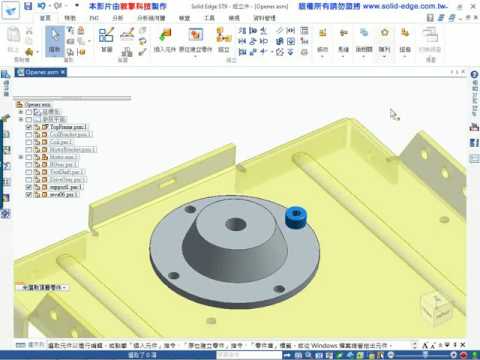Image resolution: width=480 pixels, height=360 pixels.
Task: Open the Solid Edge application button
Action: coord(11,10)
